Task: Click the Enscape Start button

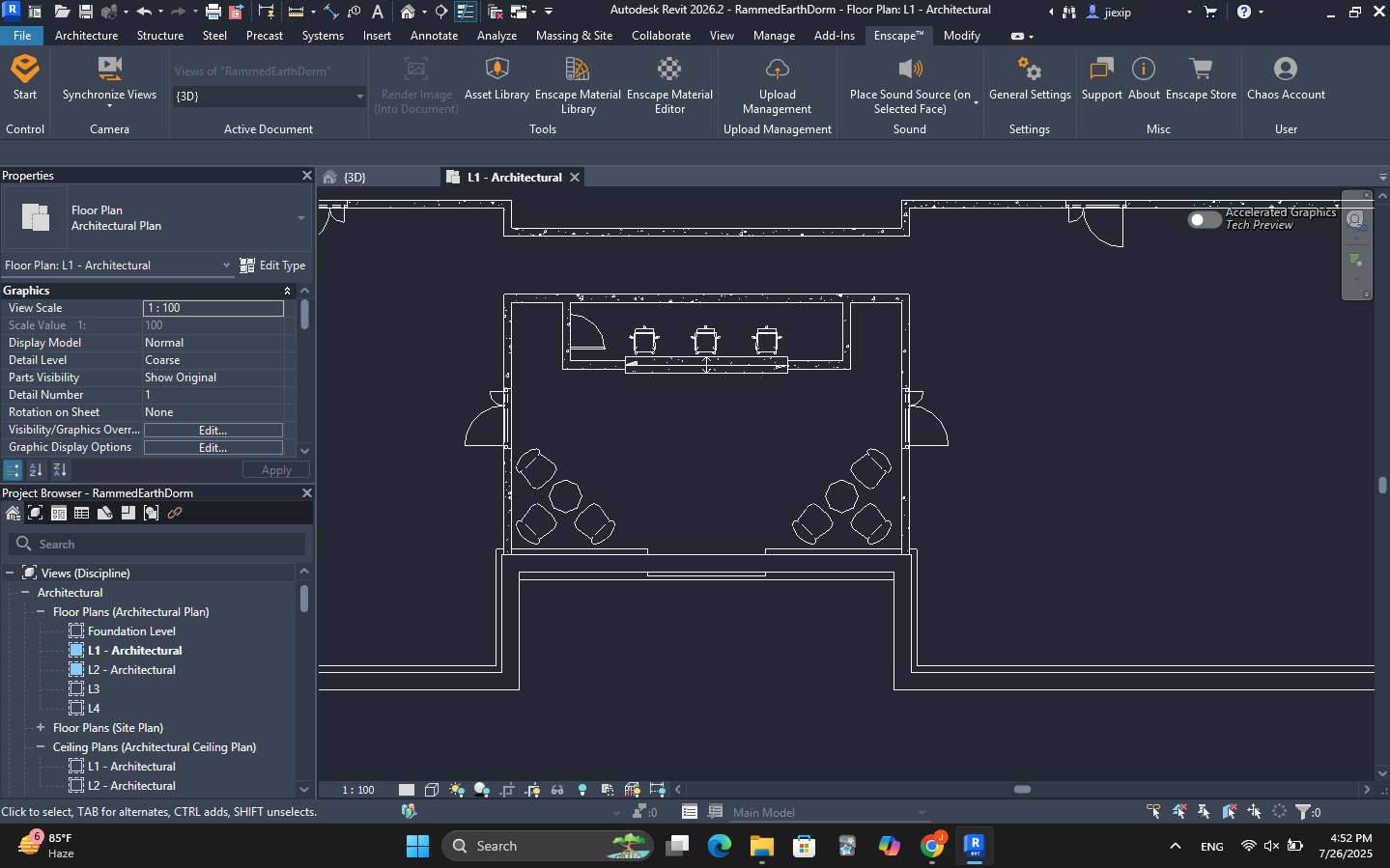Action: pos(25,77)
